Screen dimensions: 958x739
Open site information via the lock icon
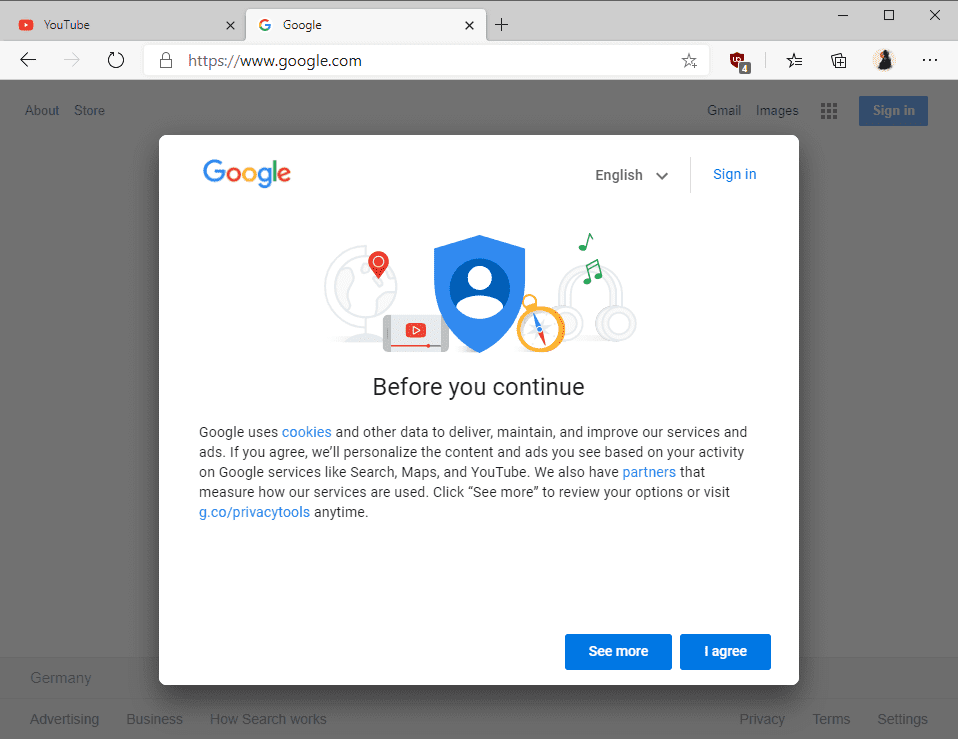pos(166,60)
